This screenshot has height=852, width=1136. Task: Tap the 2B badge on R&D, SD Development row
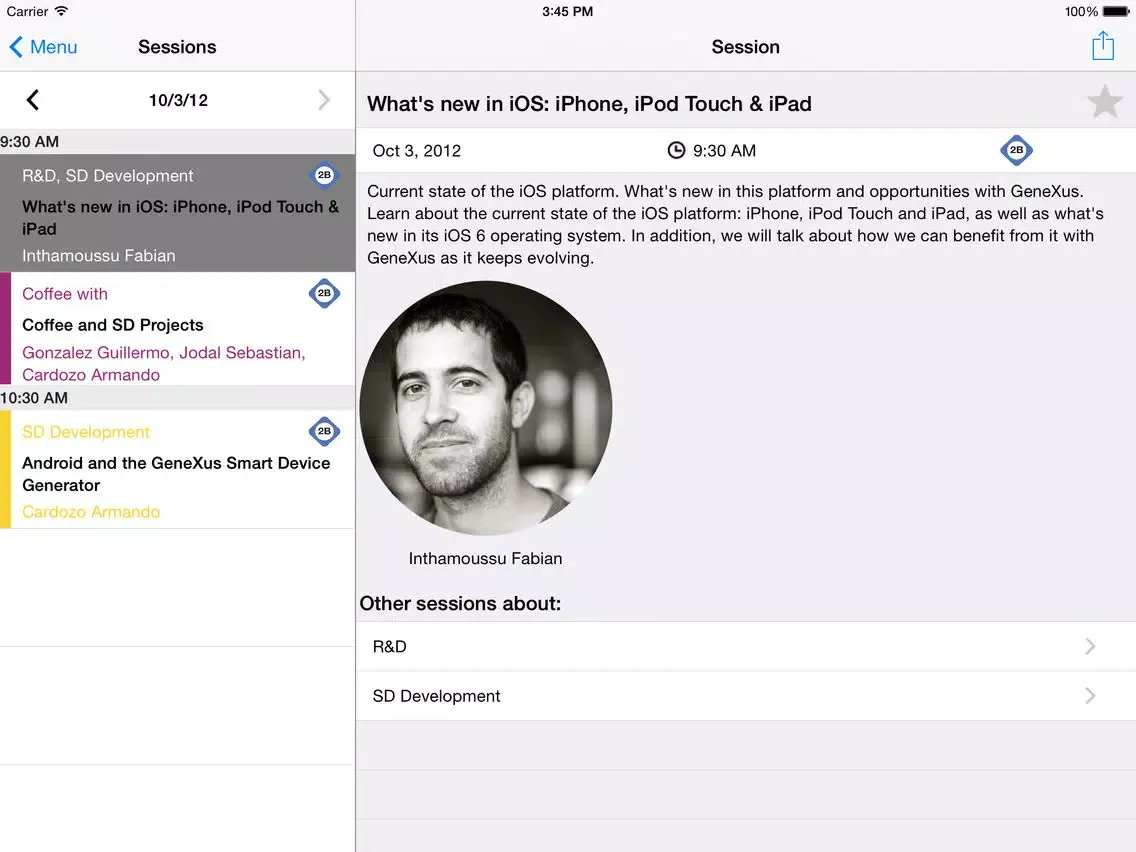(325, 175)
